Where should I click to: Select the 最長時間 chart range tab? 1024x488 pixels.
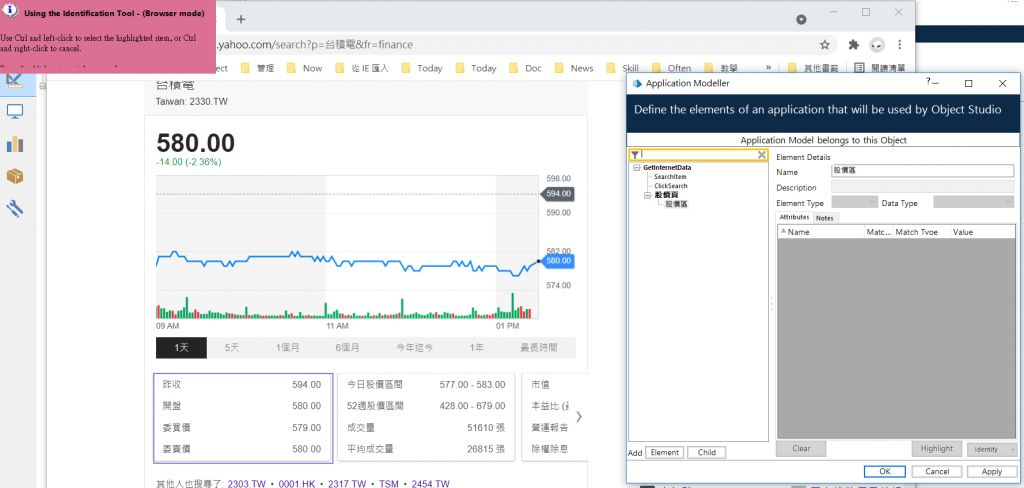(539, 348)
